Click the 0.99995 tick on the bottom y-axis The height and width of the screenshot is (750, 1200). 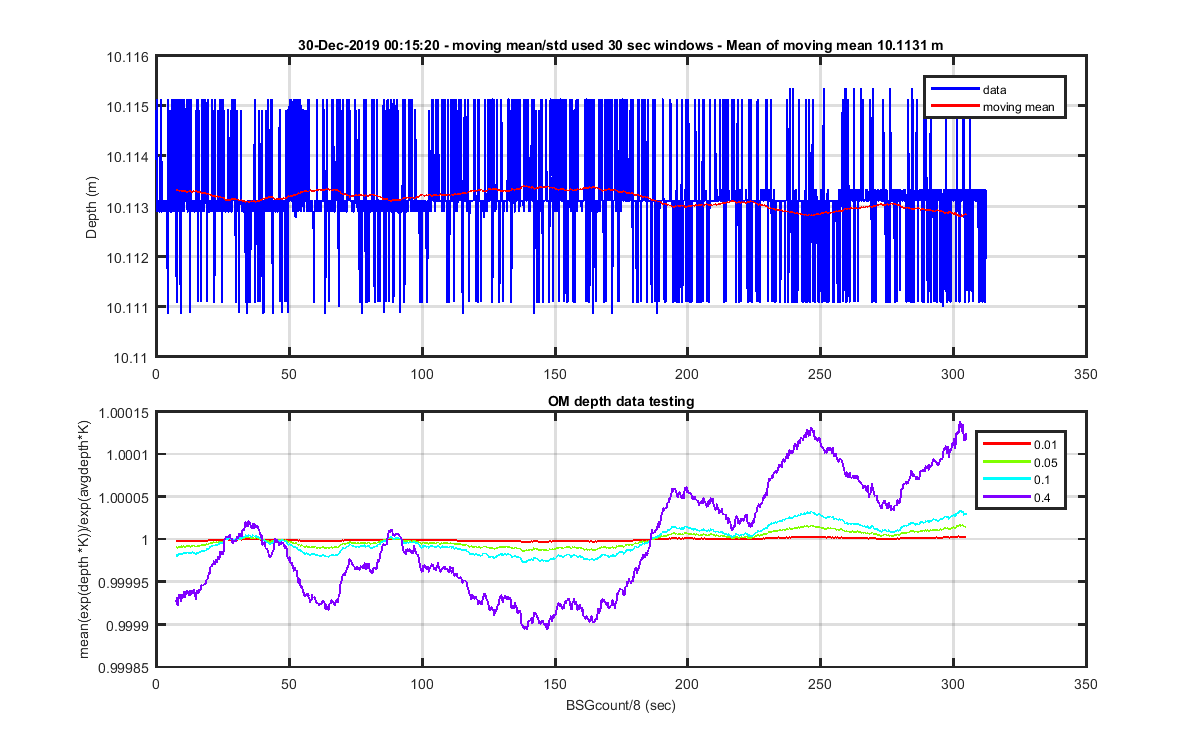(x=126, y=582)
